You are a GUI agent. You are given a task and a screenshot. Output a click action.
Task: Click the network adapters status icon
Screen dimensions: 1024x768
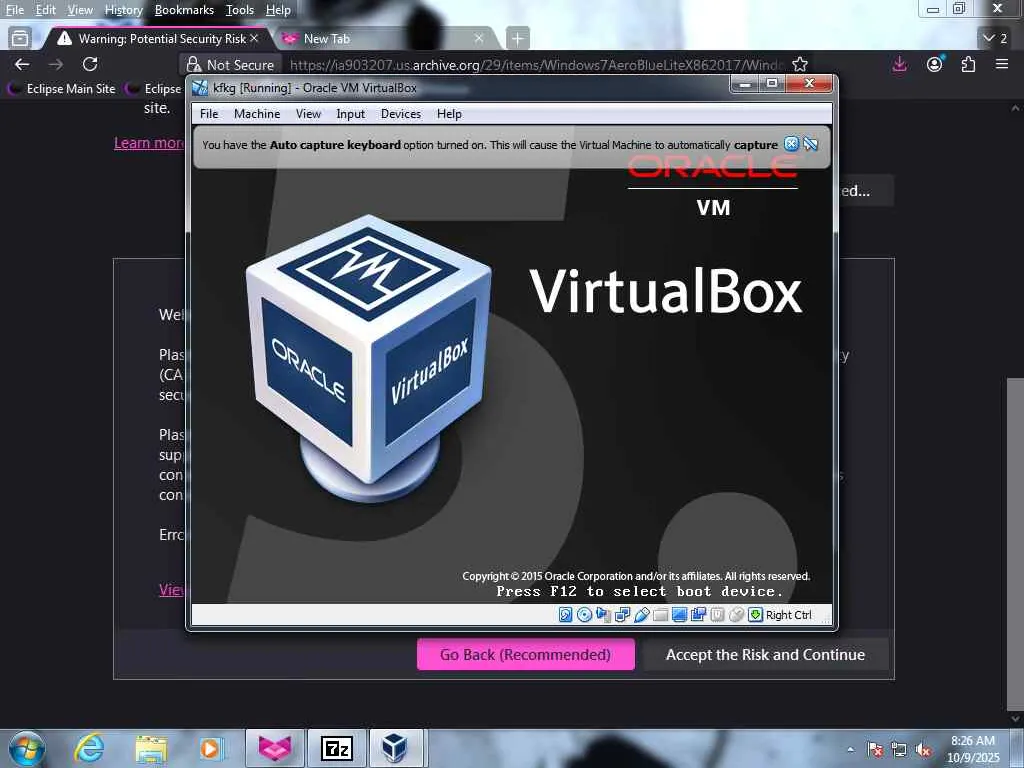point(622,615)
